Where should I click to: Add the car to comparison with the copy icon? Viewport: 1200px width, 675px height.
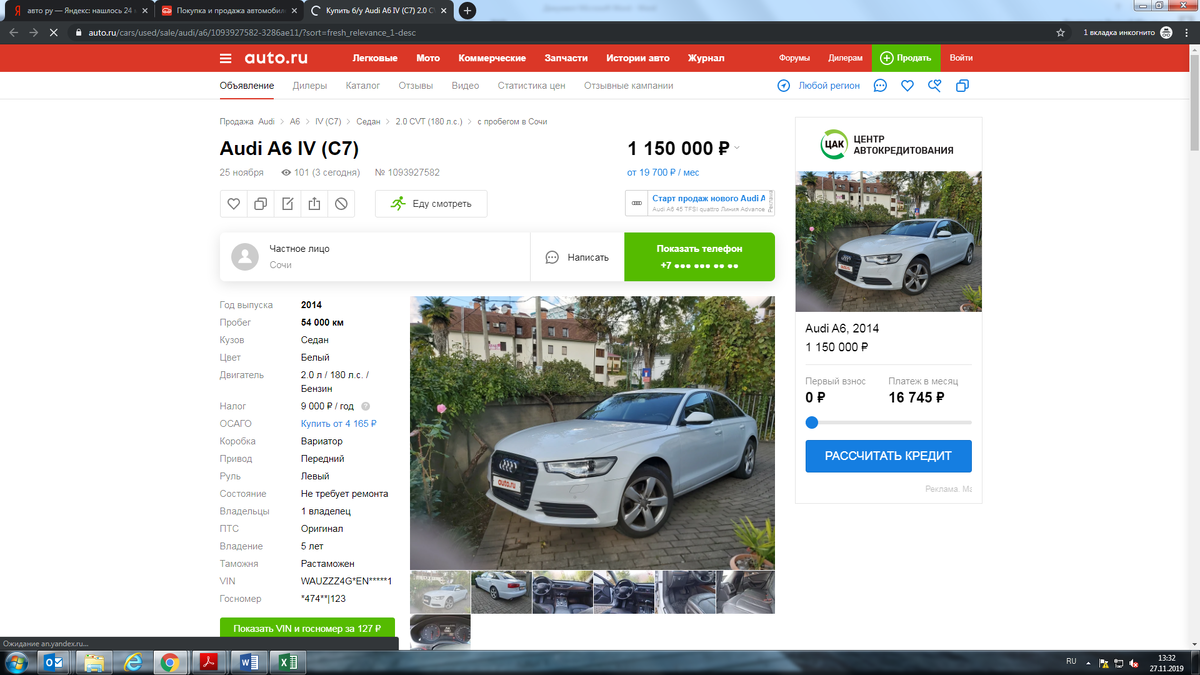[x=261, y=204]
